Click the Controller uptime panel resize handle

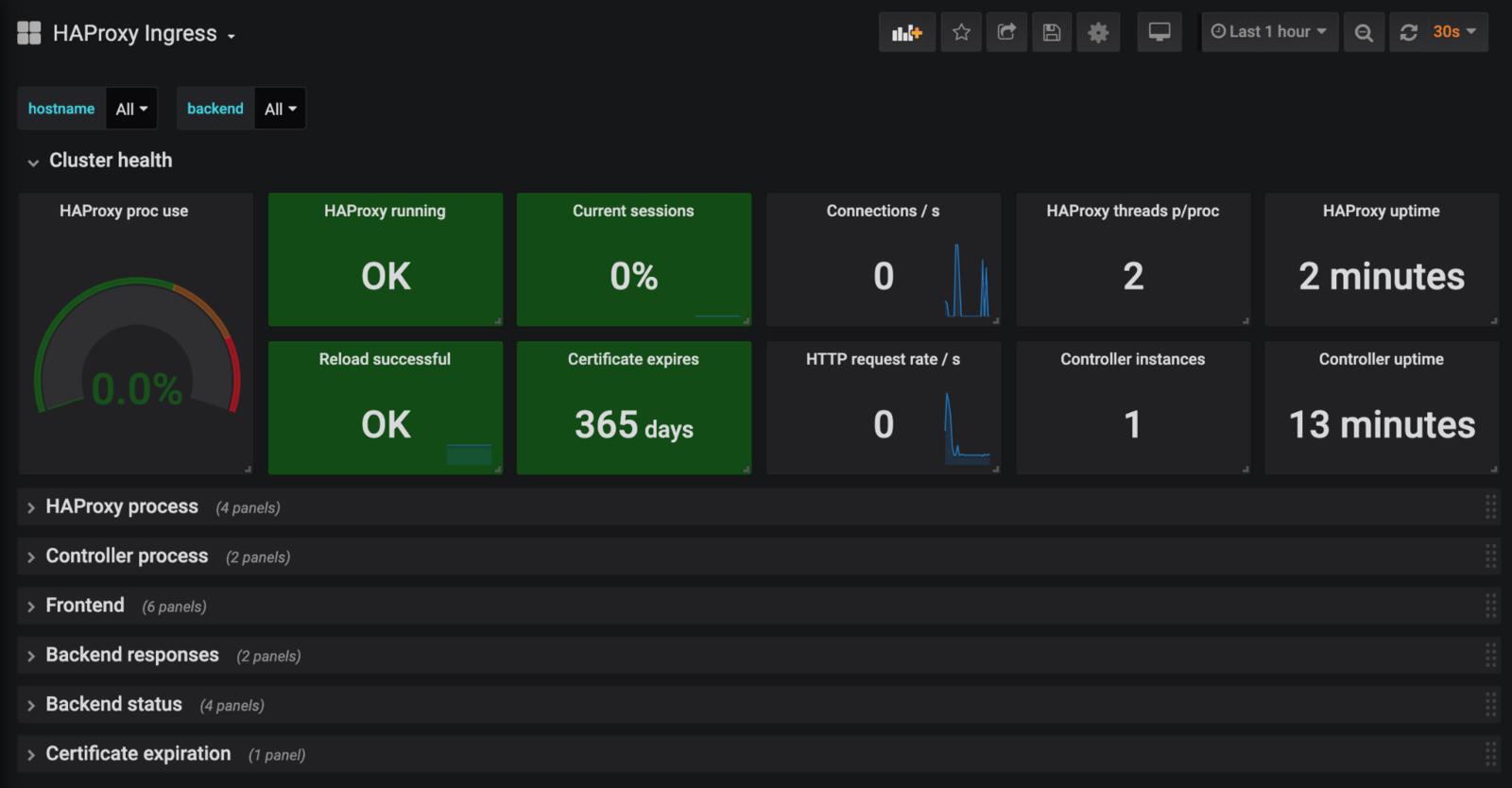[1494, 469]
